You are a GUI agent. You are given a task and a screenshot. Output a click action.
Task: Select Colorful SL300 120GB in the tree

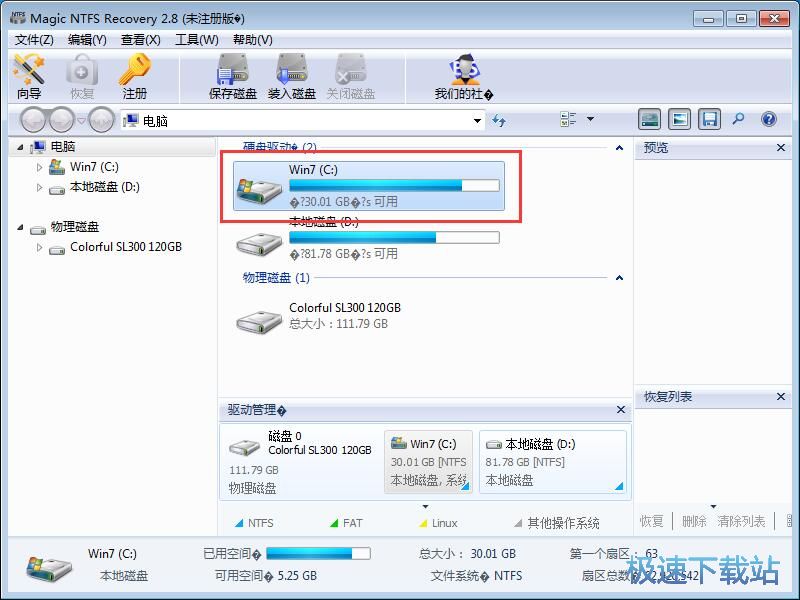point(126,247)
